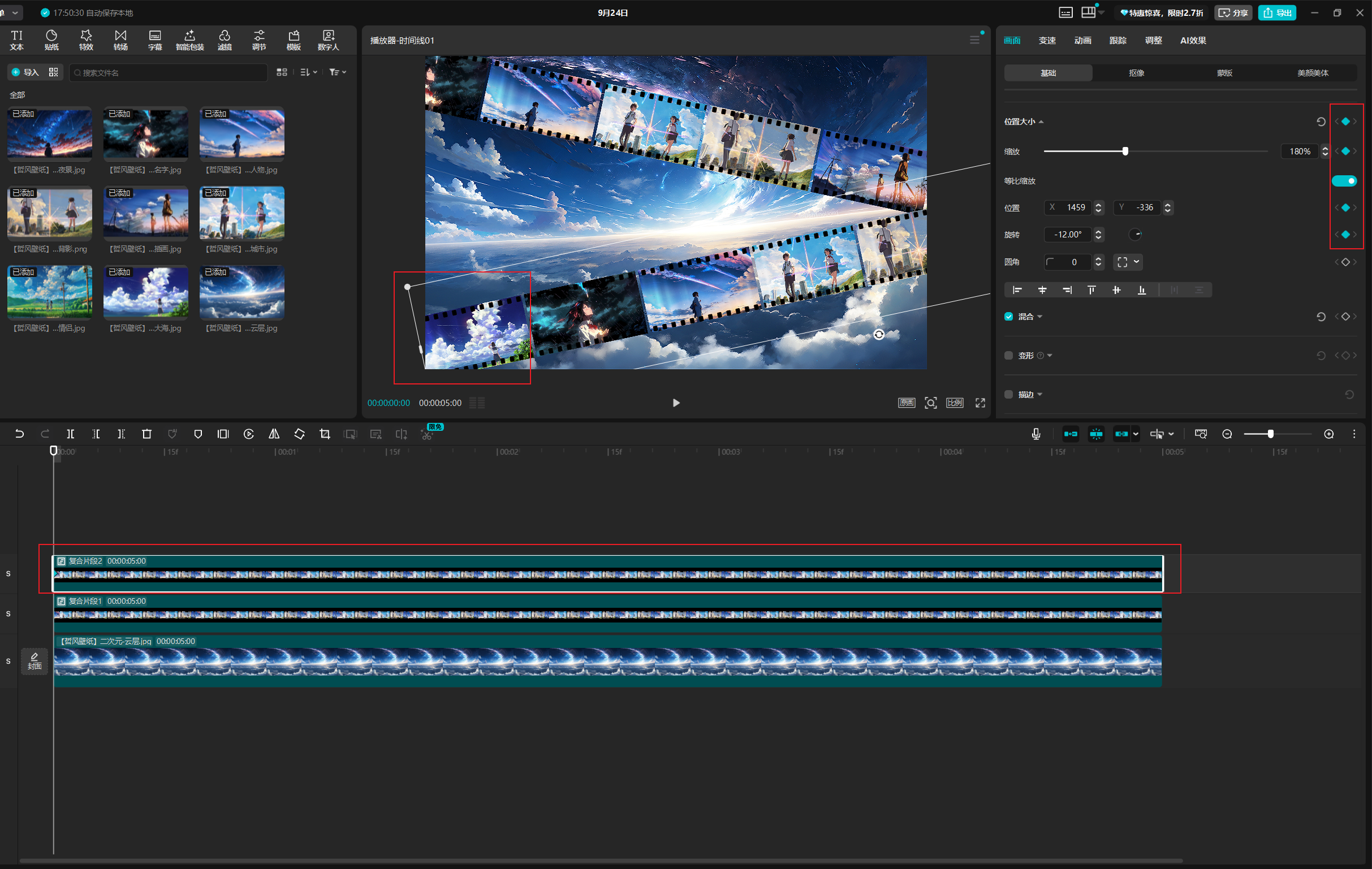Uncheck the 混合 blend checkbox
The image size is (1372, 869).
tap(1008, 317)
